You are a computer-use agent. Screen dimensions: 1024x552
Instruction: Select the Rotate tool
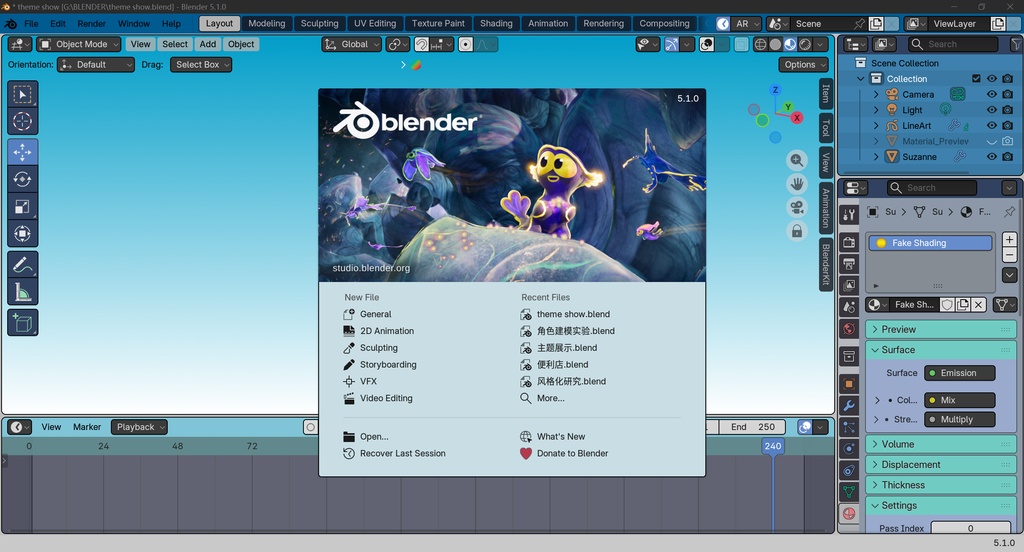(x=22, y=179)
